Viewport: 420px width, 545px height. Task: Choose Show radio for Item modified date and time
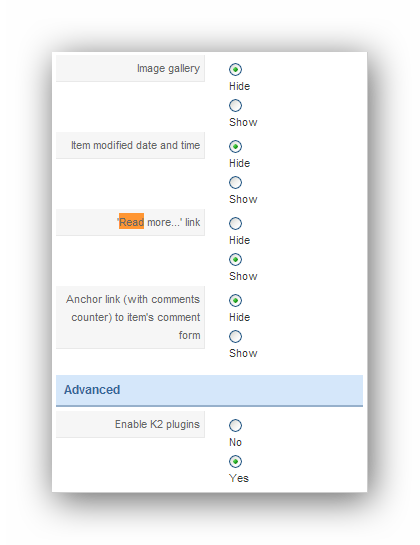pyautogui.click(x=235, y=182)
